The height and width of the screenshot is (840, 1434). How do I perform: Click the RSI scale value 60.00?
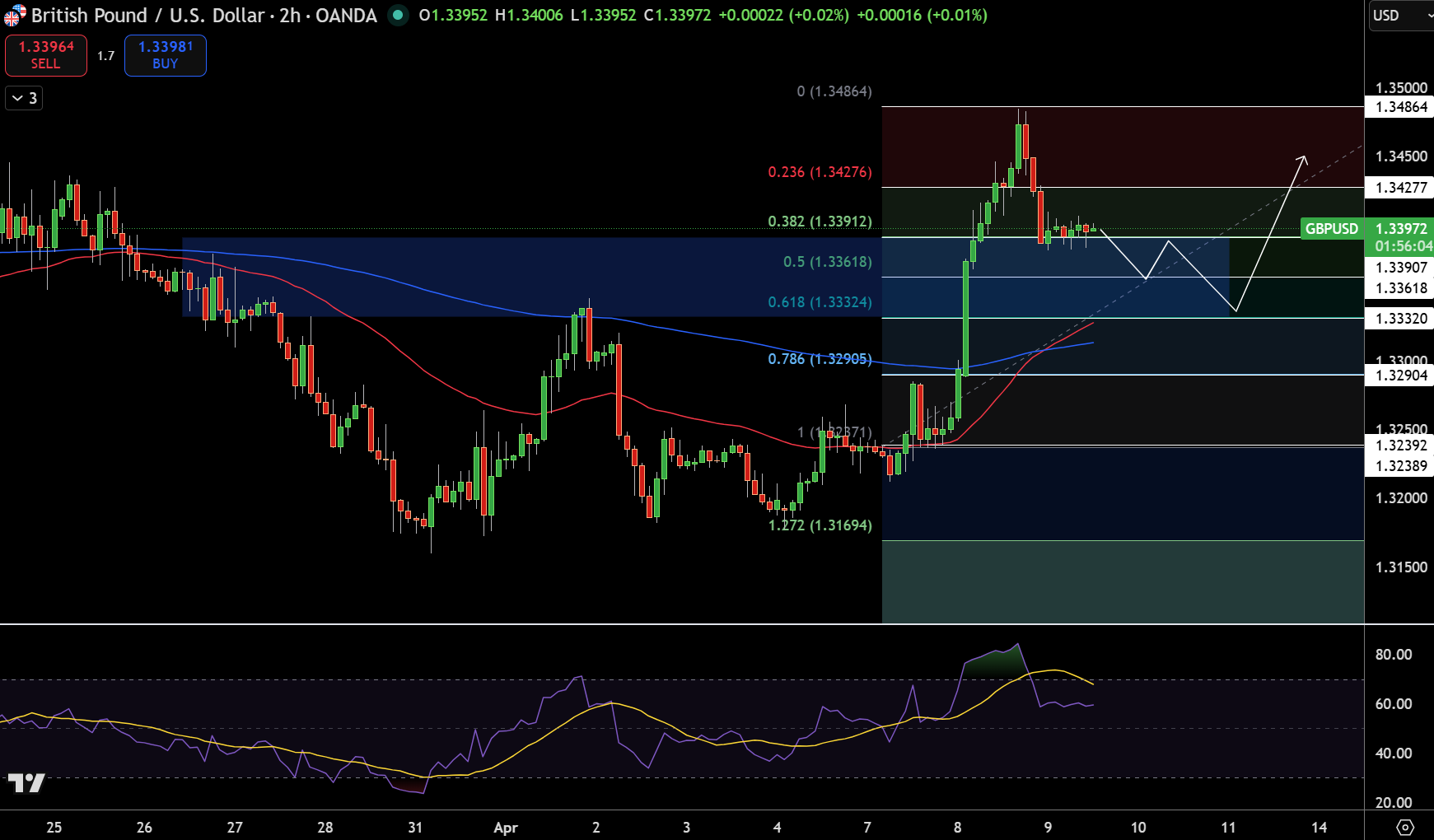point(1394,704)
